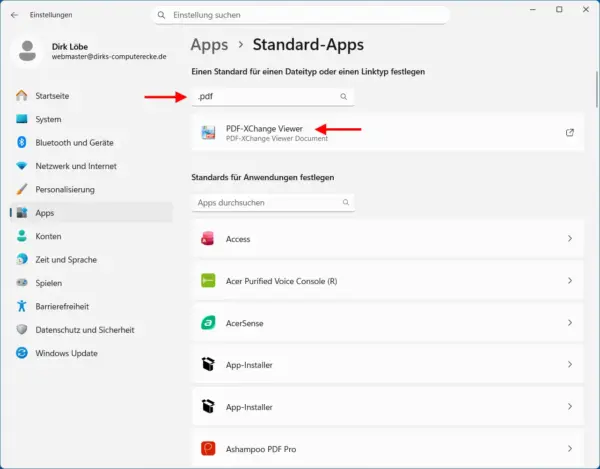Click the Standard-Apps heading
600x469 pixels.
308,45
